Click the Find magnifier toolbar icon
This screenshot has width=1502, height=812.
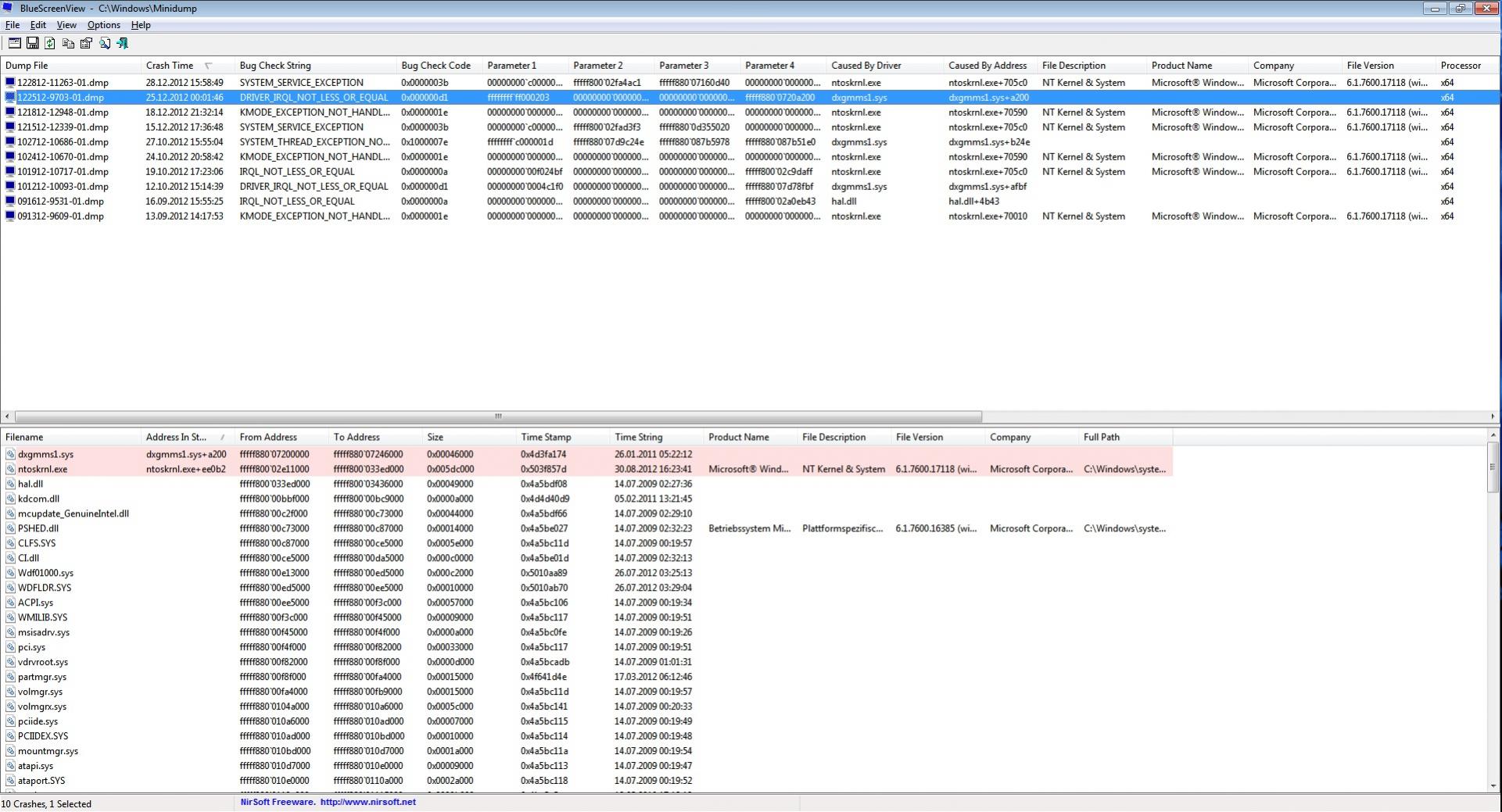104,44
